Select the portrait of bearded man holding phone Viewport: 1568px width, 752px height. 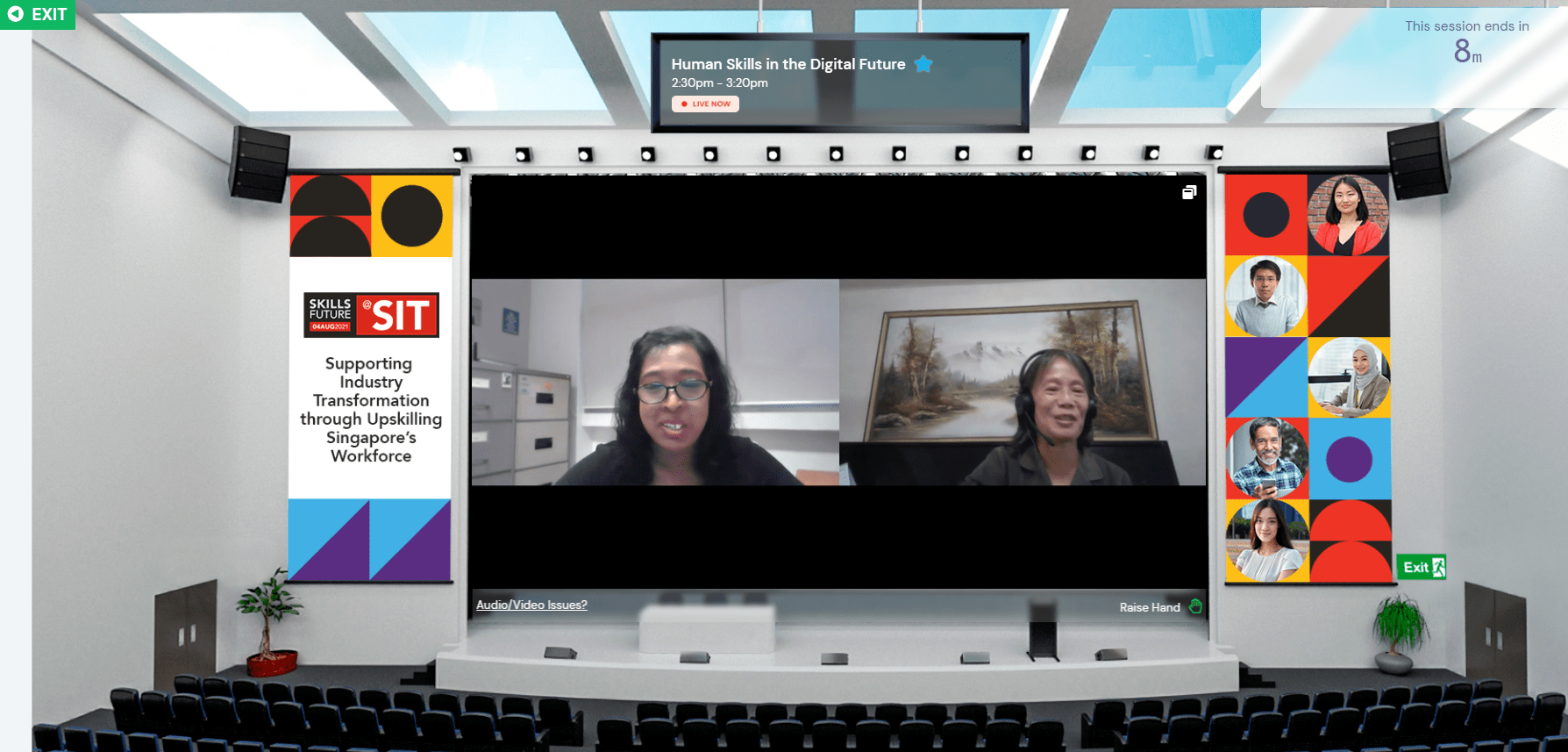pos(1266,459)
